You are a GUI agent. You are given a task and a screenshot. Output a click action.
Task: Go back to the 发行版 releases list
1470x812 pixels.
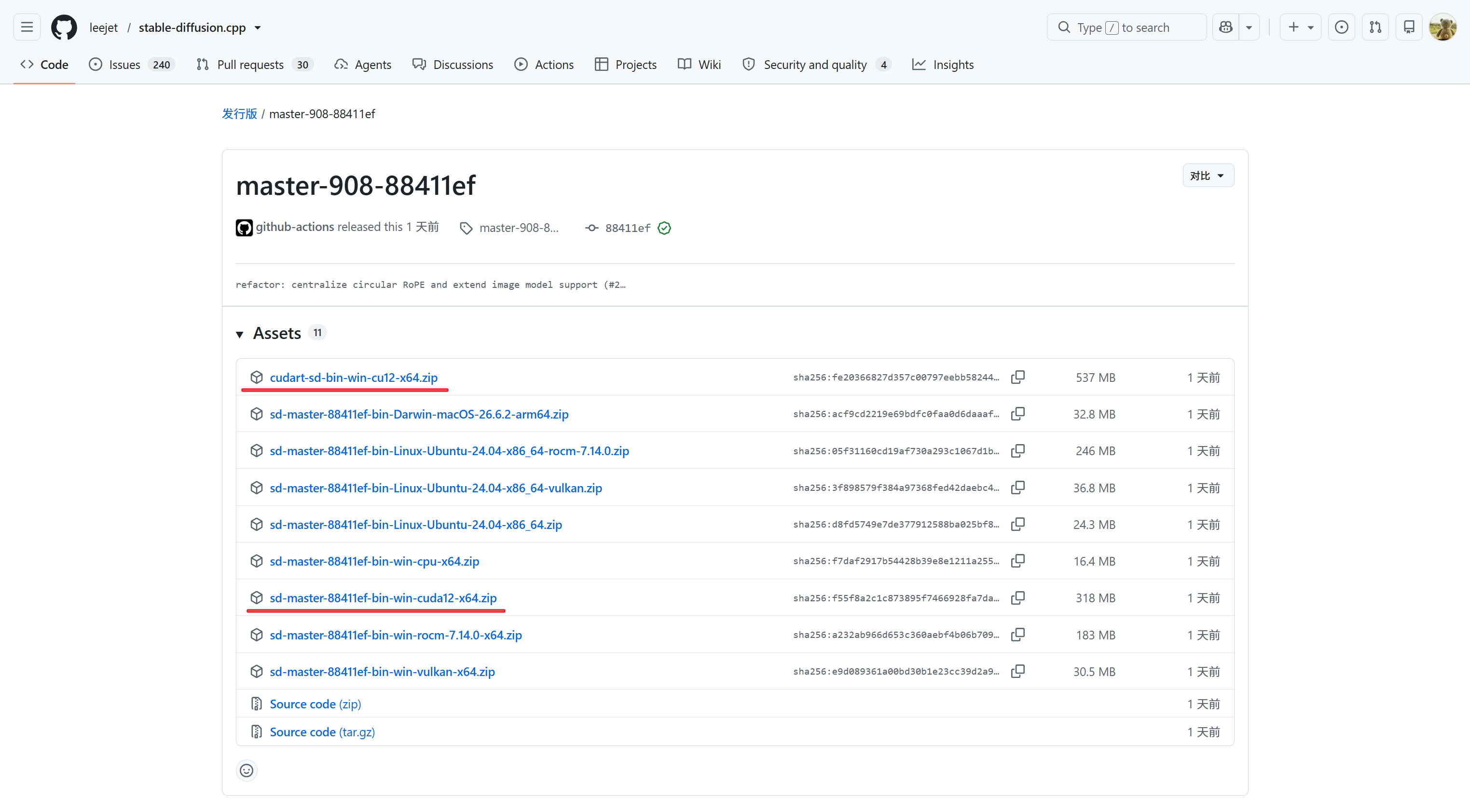pos(239,113)
